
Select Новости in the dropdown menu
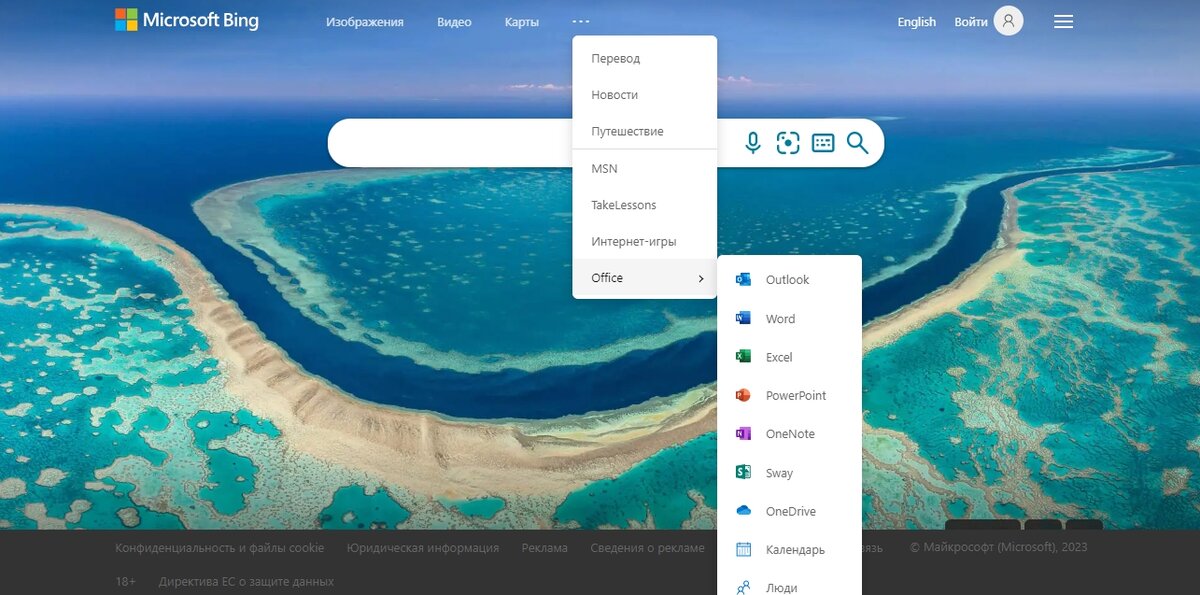coord(644,95)
